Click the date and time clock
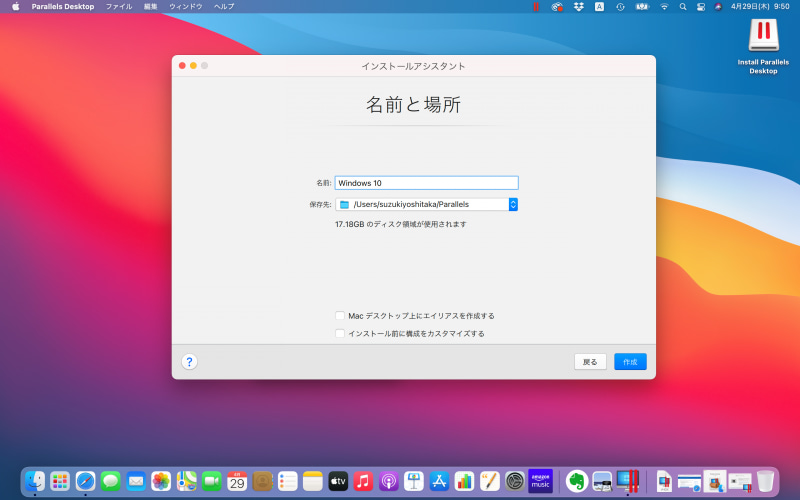Image resolution: width=800 pixels, height=500 pixels. point(760,7)
